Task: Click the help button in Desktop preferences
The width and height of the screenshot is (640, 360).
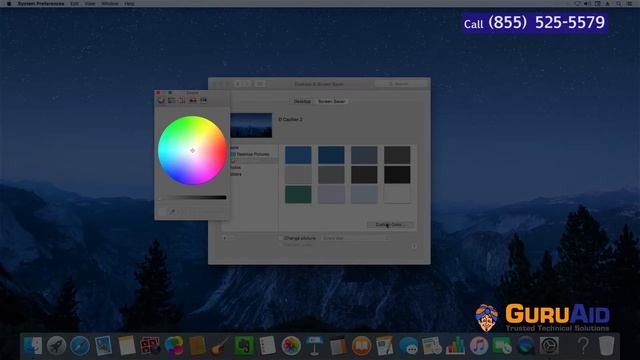Action: pos(414,246)
